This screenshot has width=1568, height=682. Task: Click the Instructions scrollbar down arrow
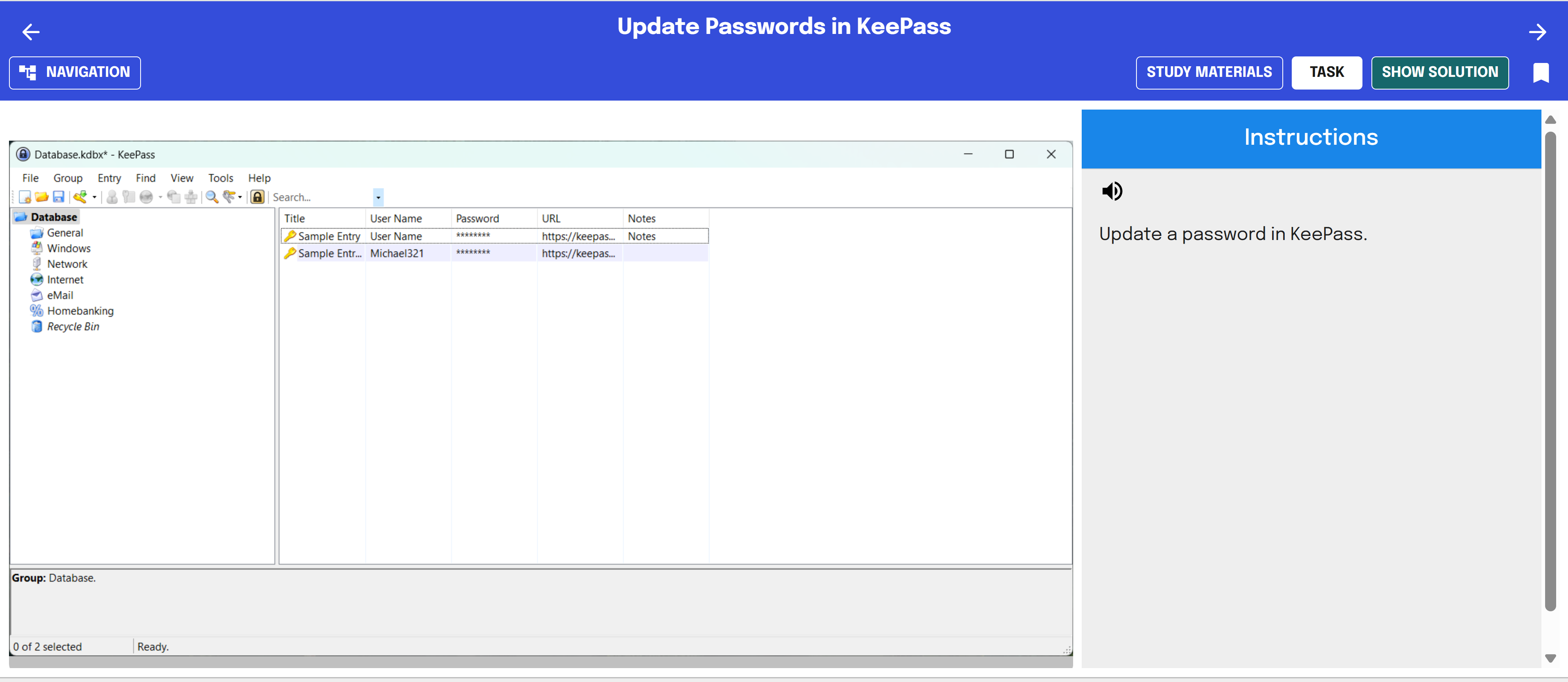pos(1550,658)
